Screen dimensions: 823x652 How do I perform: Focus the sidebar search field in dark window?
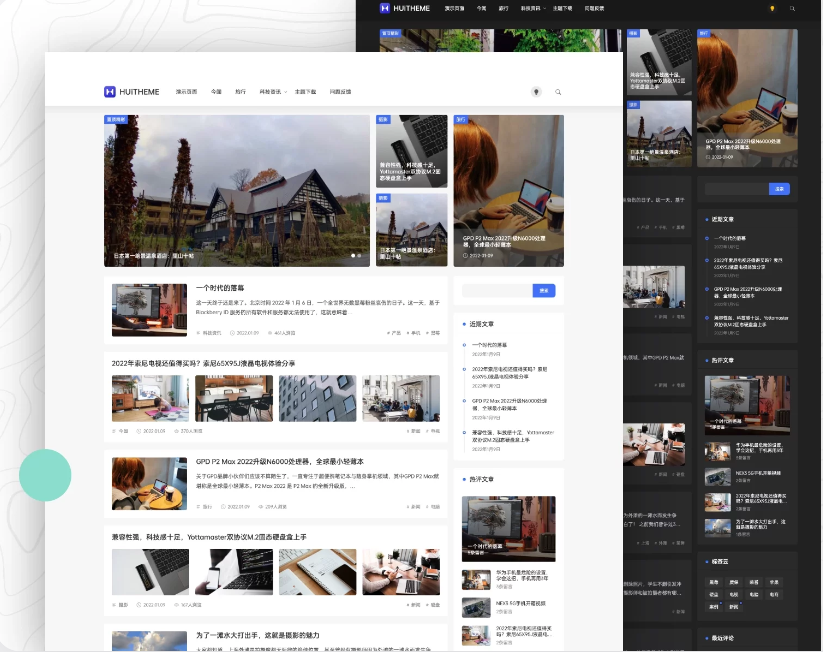click(737, 189)
